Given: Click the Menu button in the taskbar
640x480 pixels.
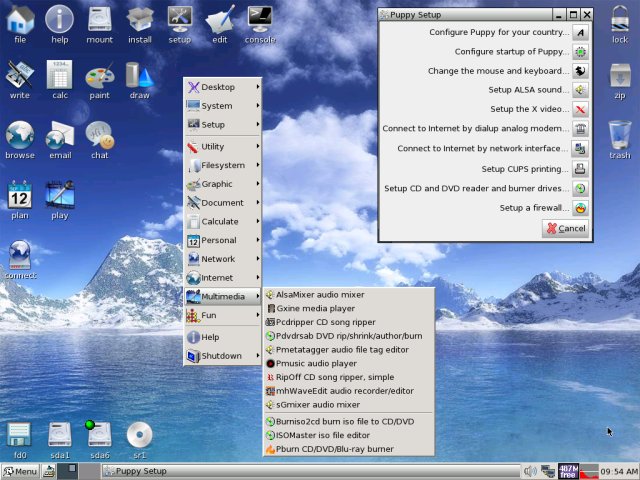Looking at the screenshot, I should [20, 471].
